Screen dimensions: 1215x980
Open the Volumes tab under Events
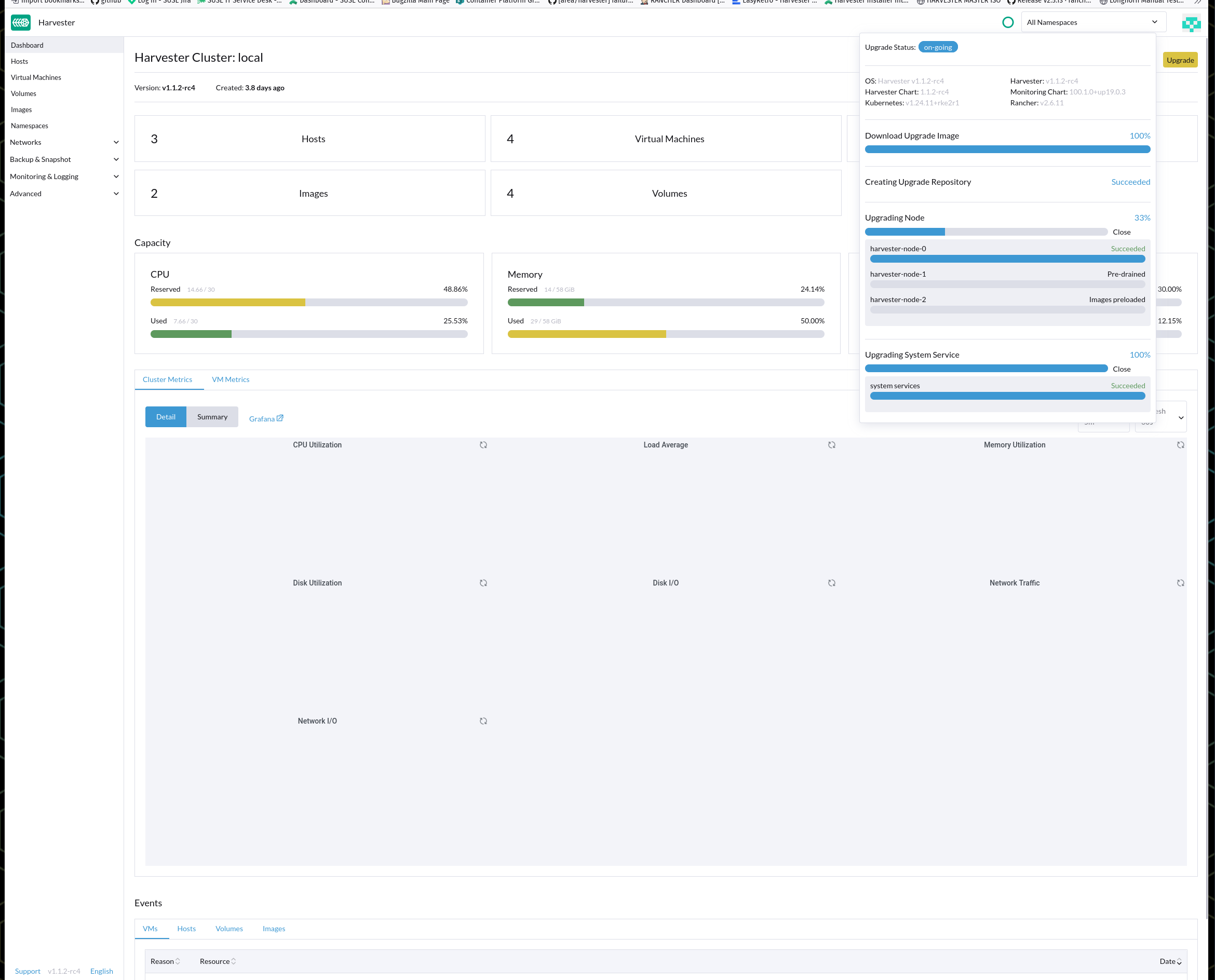228,928
